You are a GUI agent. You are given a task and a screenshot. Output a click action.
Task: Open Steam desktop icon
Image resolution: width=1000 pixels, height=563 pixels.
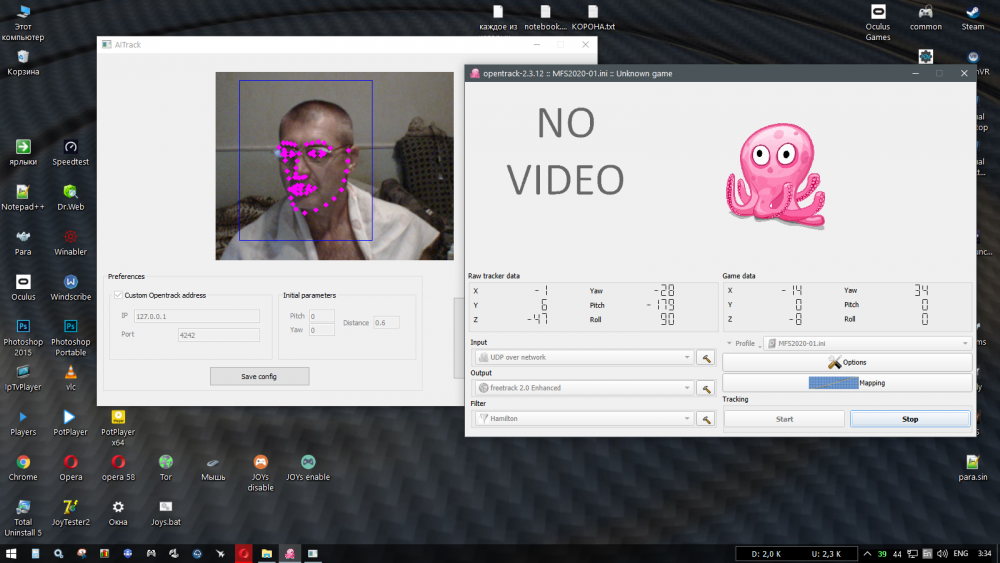point(973,18)
